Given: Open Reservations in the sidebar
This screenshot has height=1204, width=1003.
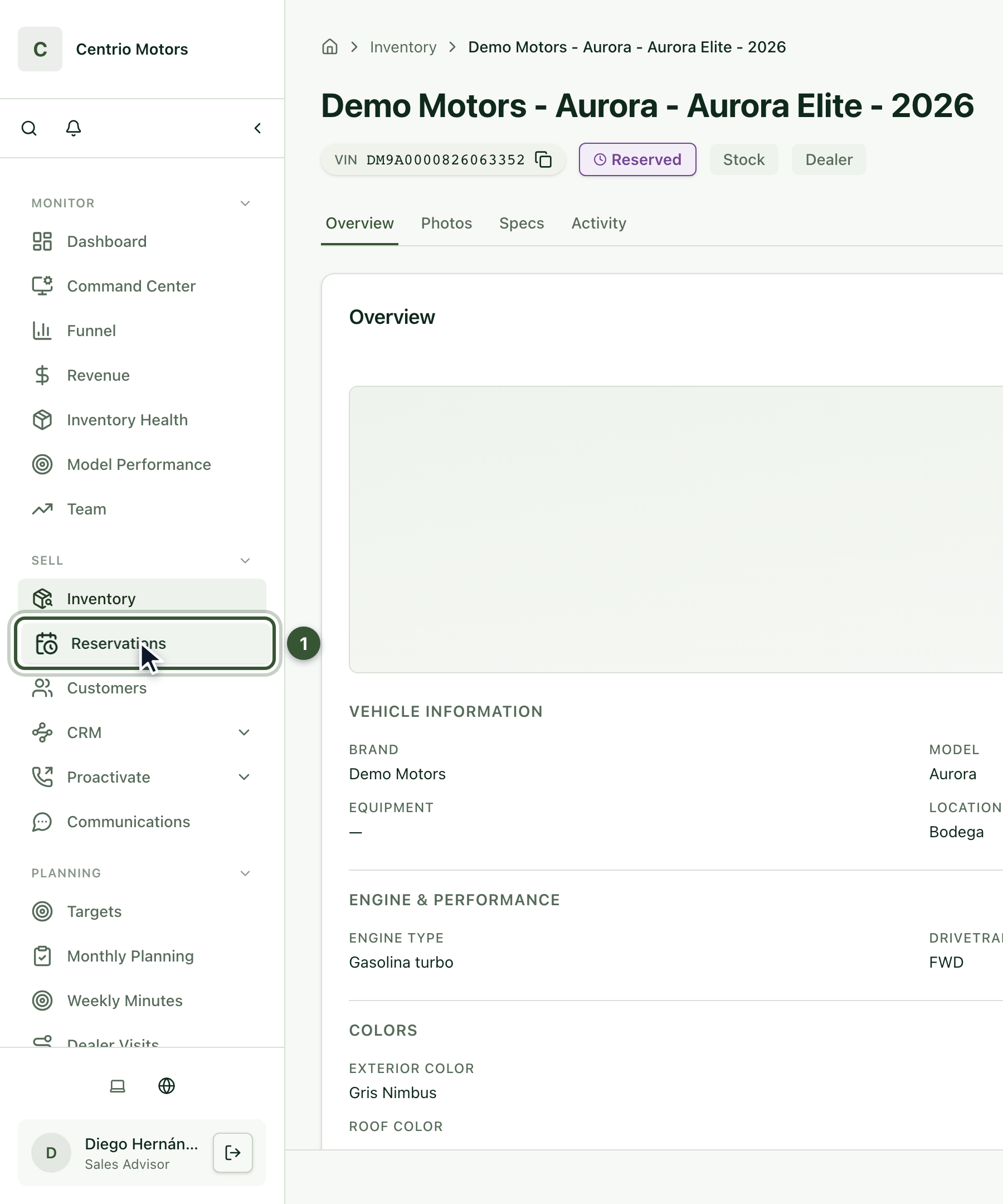Looking at the screenshot, I should click(x=144, y=643).
